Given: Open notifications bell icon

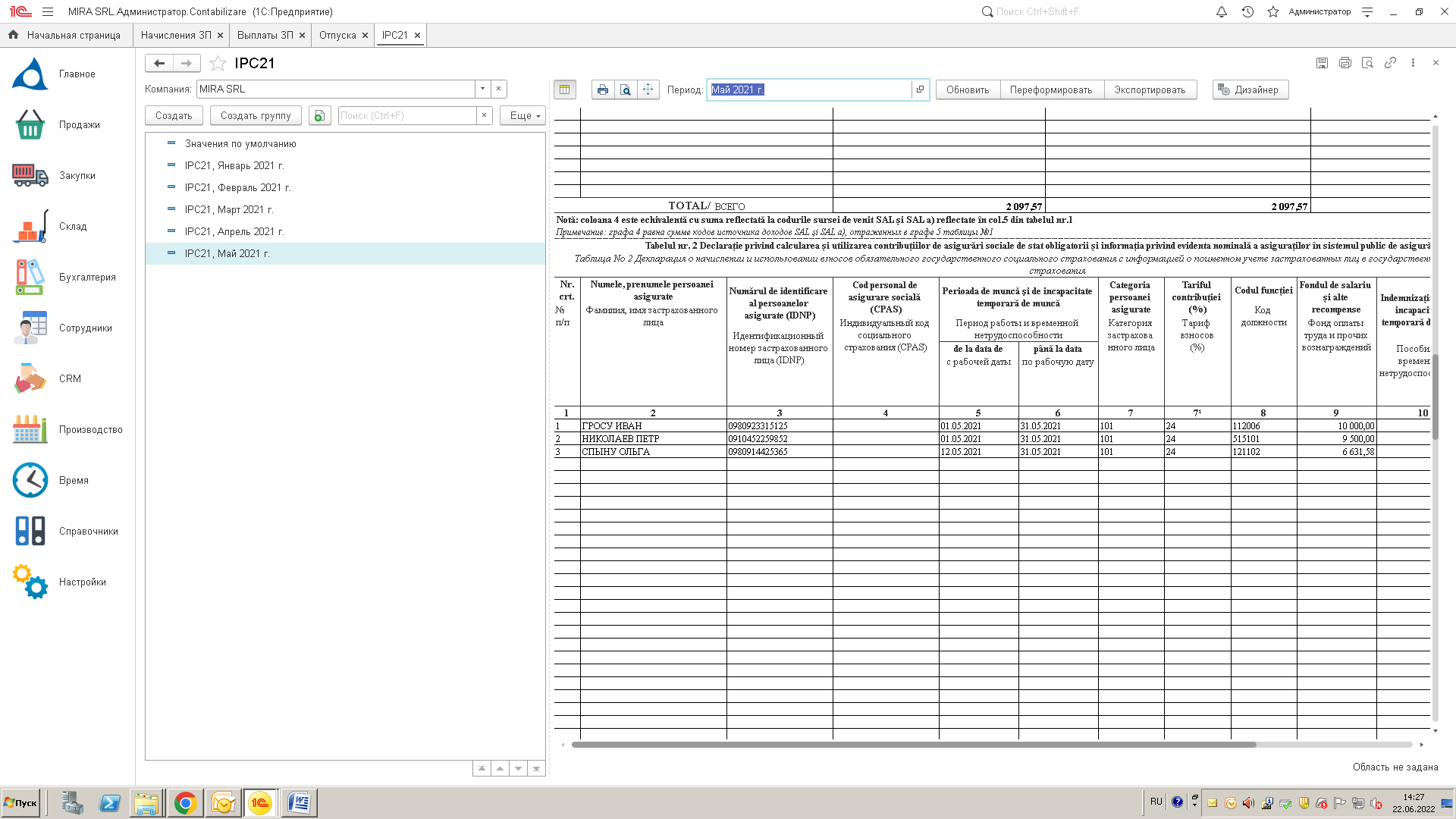Looking at the screenshot, I should point(1221,12).
